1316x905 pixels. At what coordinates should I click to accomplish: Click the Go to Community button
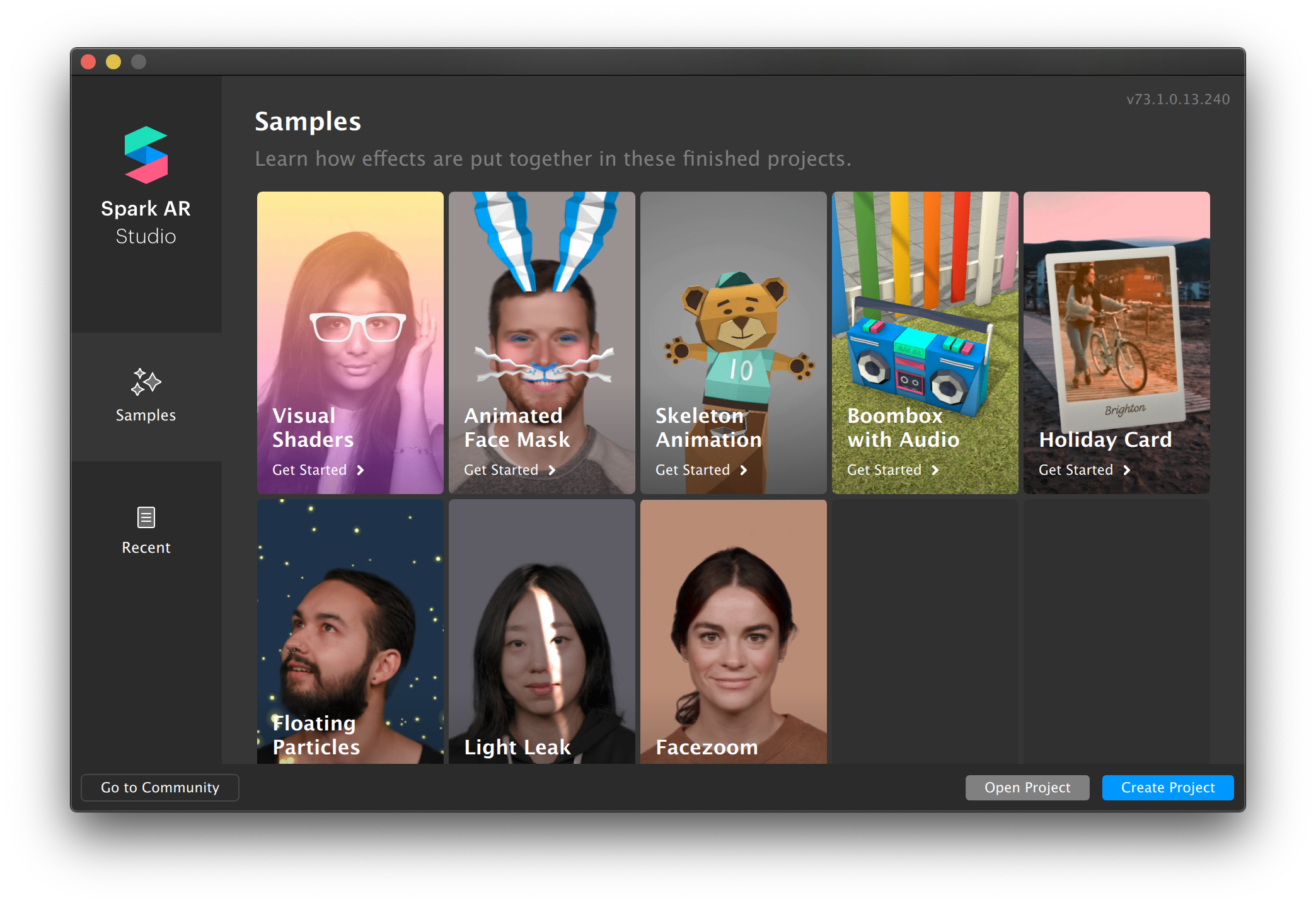(x=160, y=788)
